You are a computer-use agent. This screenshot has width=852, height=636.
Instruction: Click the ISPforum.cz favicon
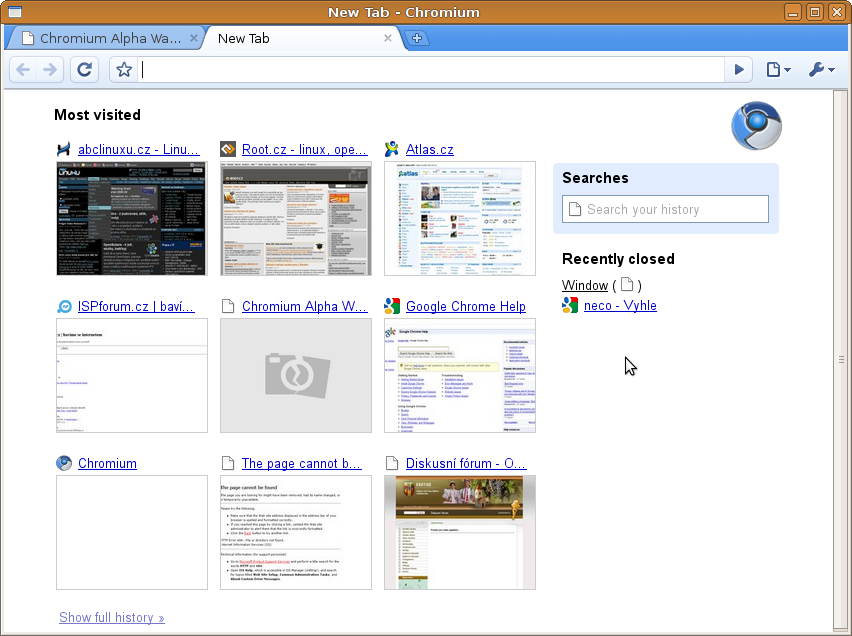[64, 307]
